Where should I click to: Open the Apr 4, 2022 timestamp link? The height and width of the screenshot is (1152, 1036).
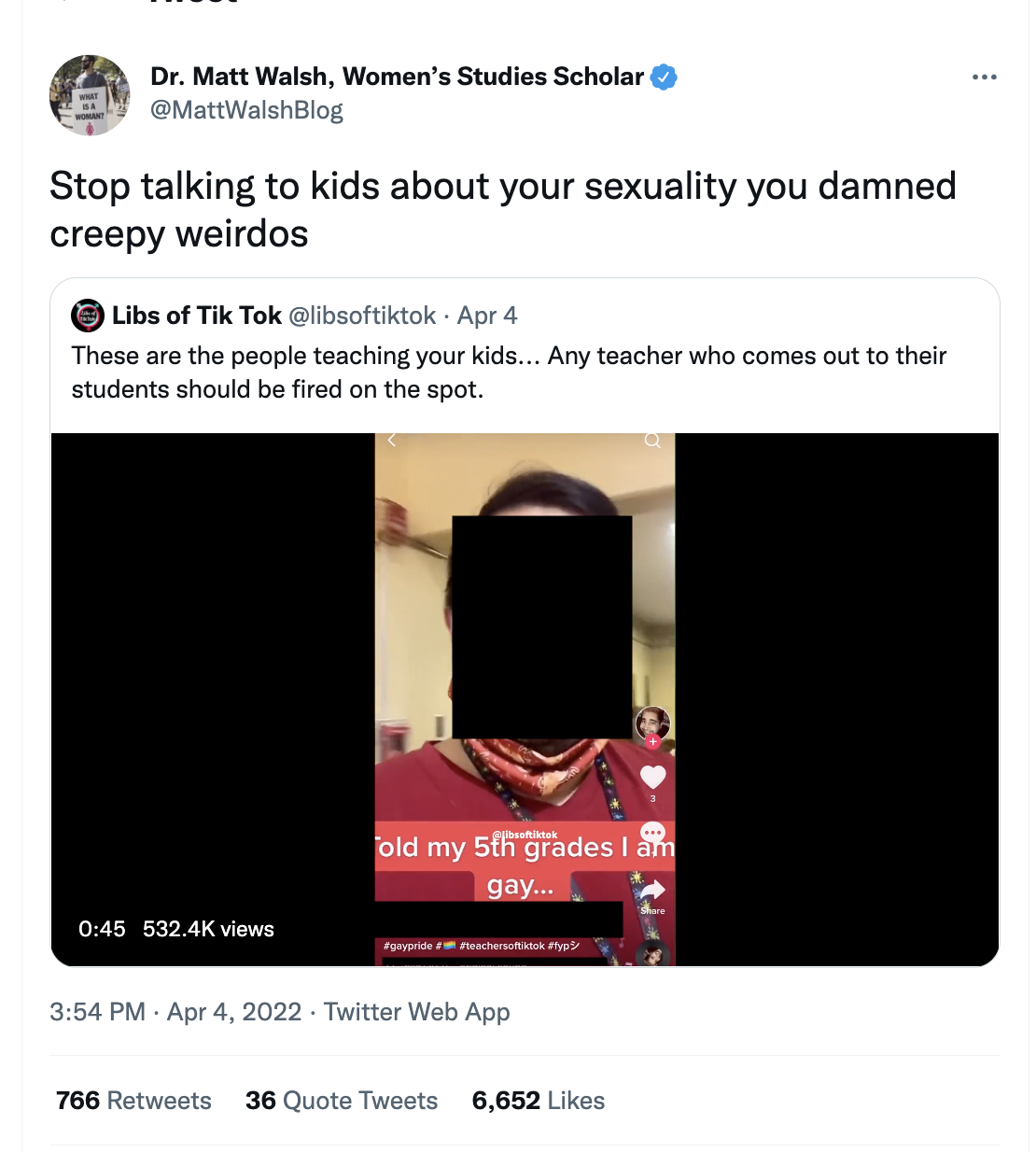[x=233, y=1011]
